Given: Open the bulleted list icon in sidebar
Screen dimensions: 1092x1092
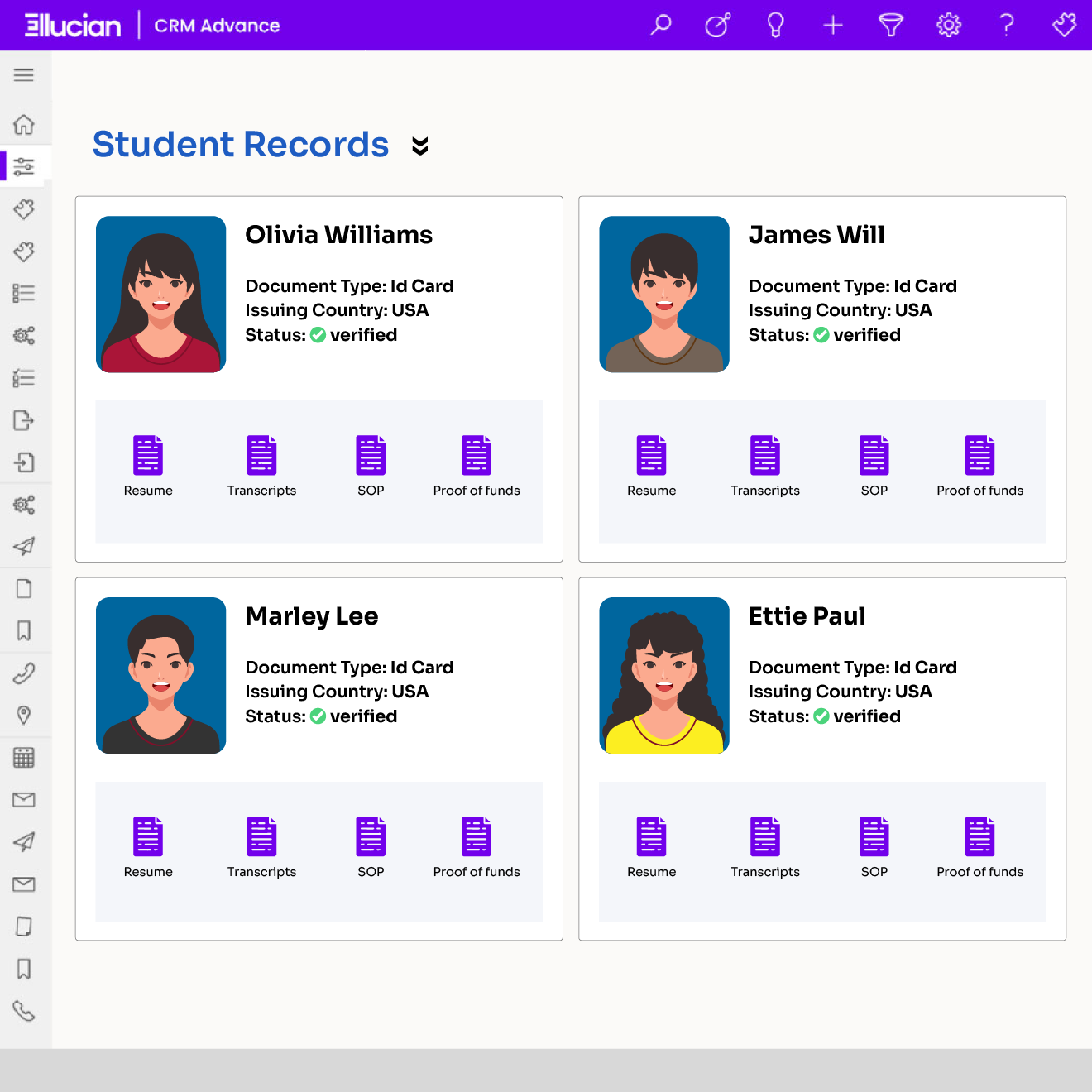Looking at the screenshot, I should pyautogui.click(x=24, y=293).
